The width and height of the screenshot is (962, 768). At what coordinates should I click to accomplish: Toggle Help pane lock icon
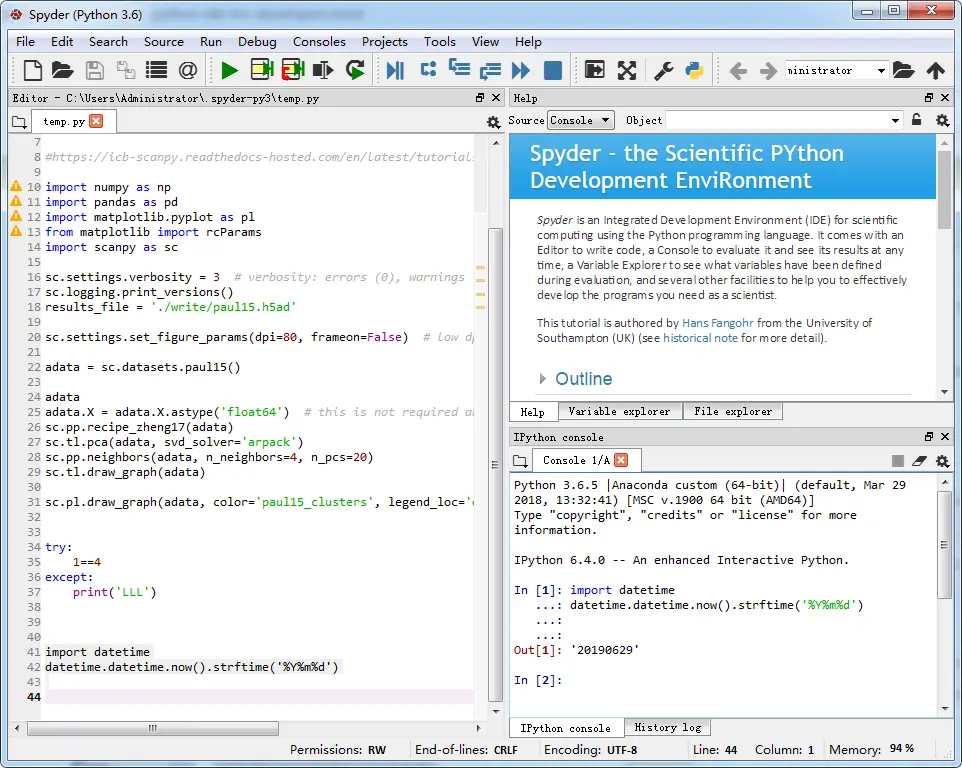click(917, 120)
